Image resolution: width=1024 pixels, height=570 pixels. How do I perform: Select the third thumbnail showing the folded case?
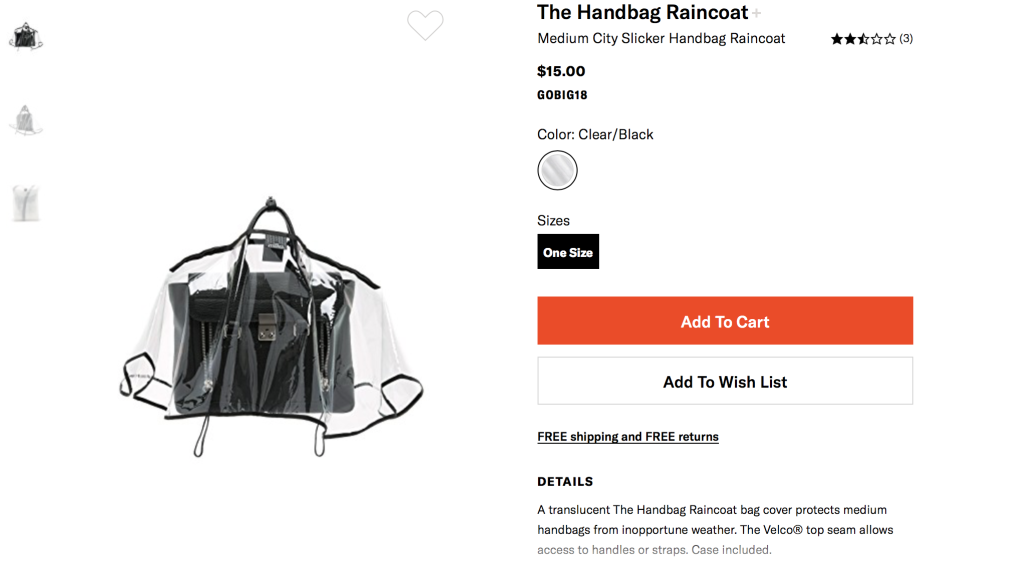pos(26,203)
